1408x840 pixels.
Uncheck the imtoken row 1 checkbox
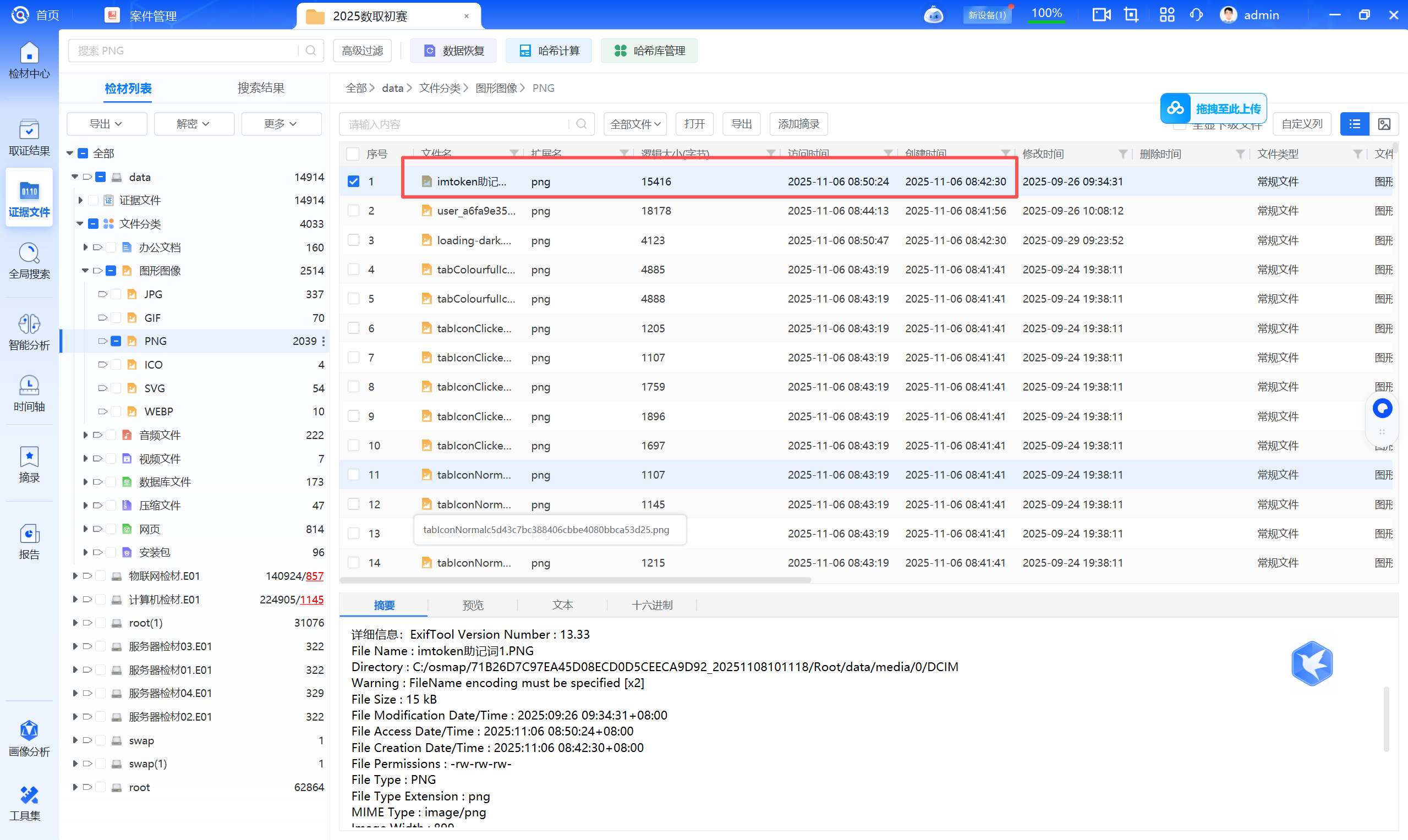tap(353, 182)
